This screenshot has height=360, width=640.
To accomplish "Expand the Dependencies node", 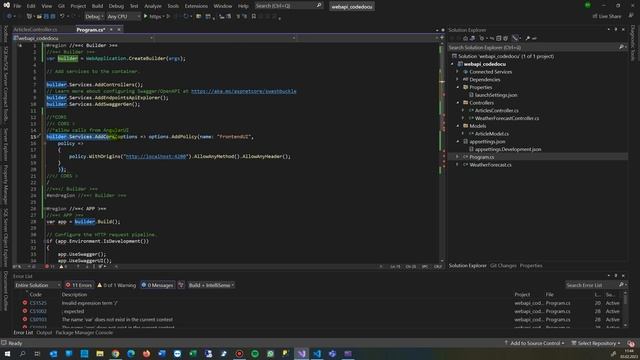I will (458, 80).
